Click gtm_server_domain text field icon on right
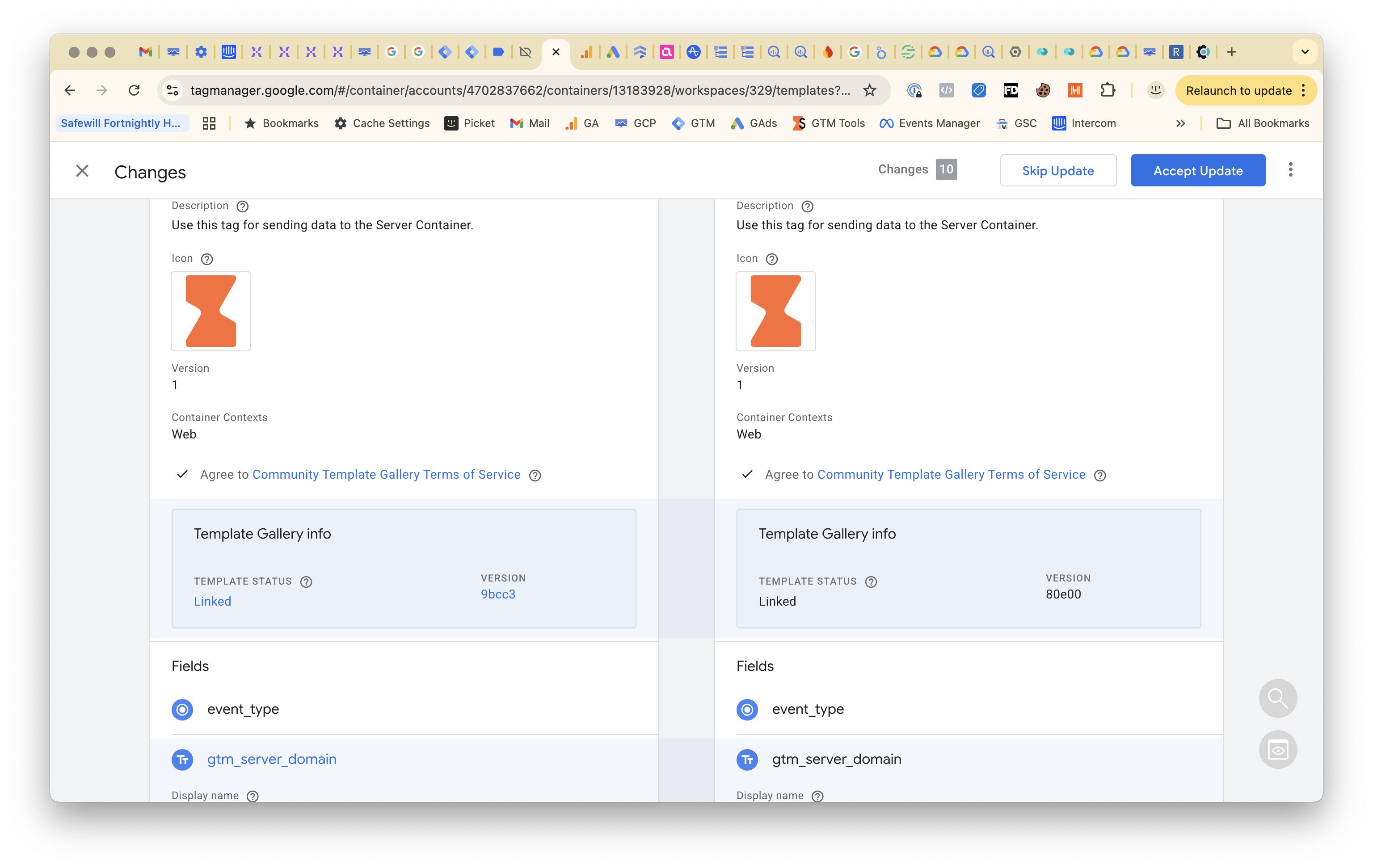 [747, 760]
